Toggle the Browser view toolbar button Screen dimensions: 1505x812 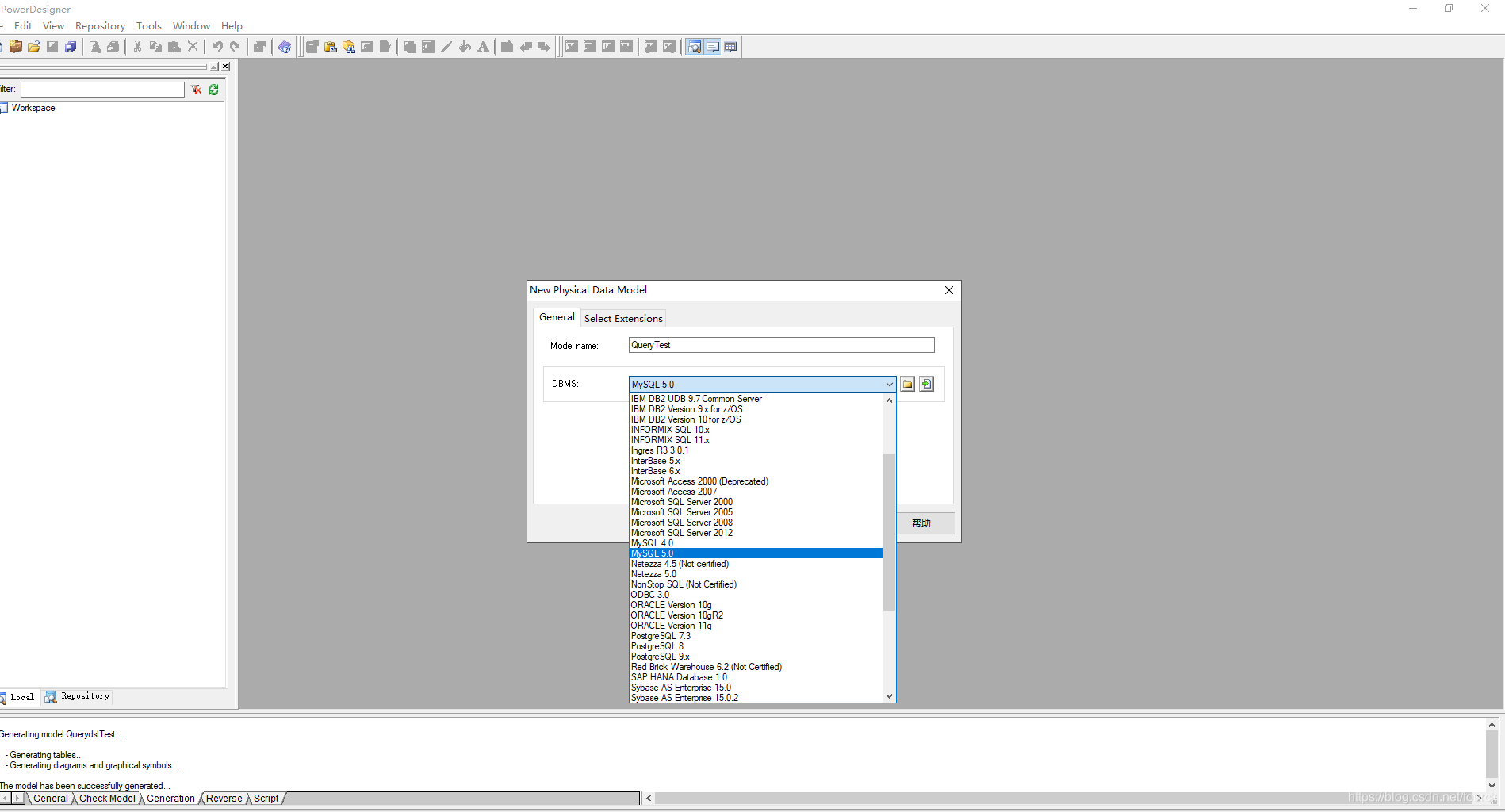(694, 47)
